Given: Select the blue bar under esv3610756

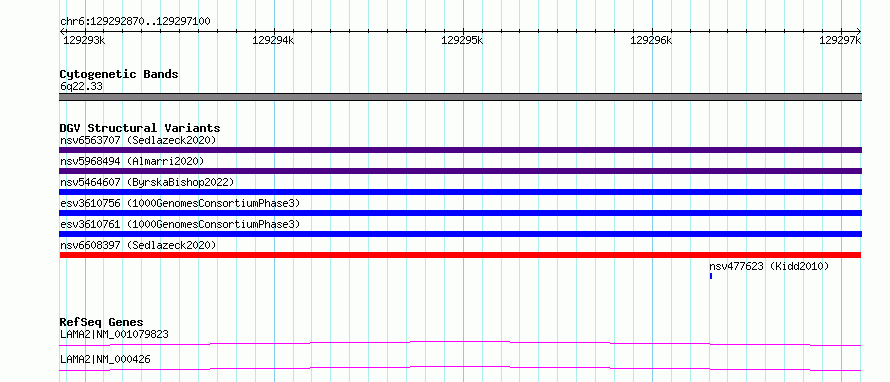Looking at the screenshot, I should [x=460, y=213].
